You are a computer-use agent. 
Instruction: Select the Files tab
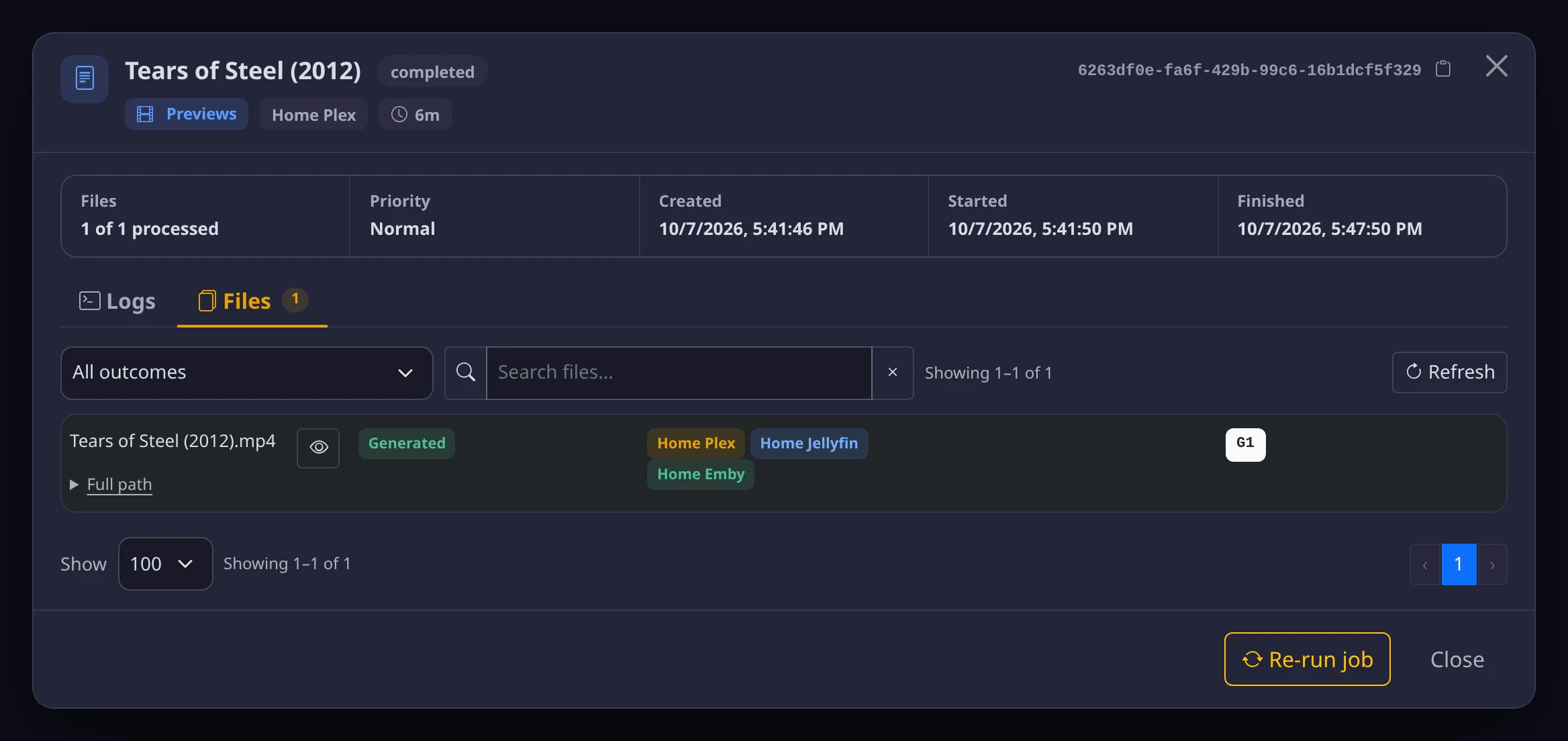[252, 301]
